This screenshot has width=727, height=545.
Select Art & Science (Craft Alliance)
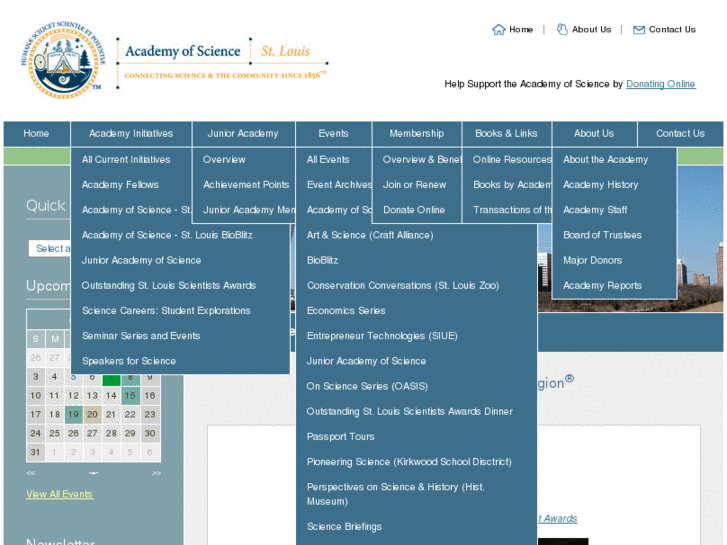point(370,235)
